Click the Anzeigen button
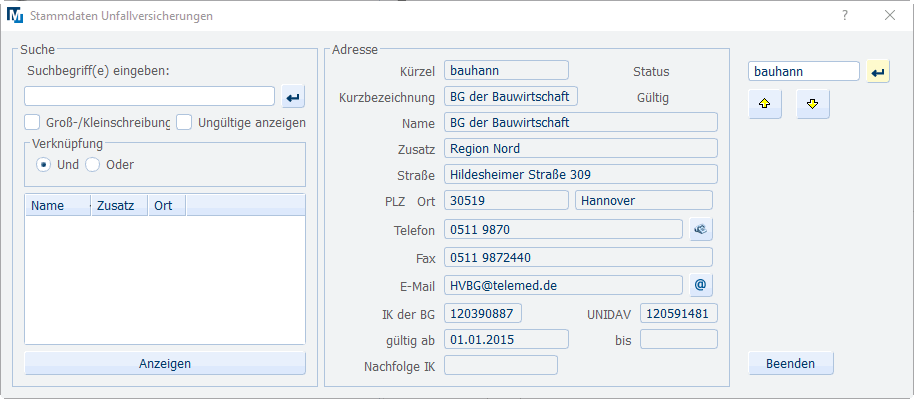 click(165, 363)
